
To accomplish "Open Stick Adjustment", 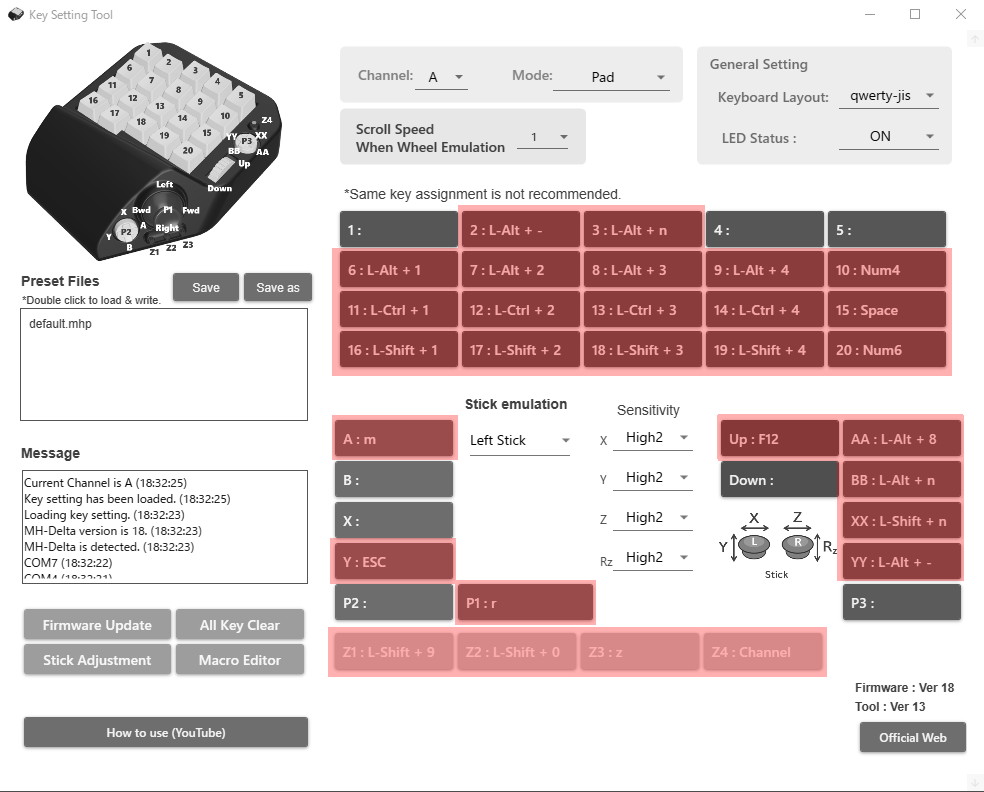I will [x=97, y=660].
